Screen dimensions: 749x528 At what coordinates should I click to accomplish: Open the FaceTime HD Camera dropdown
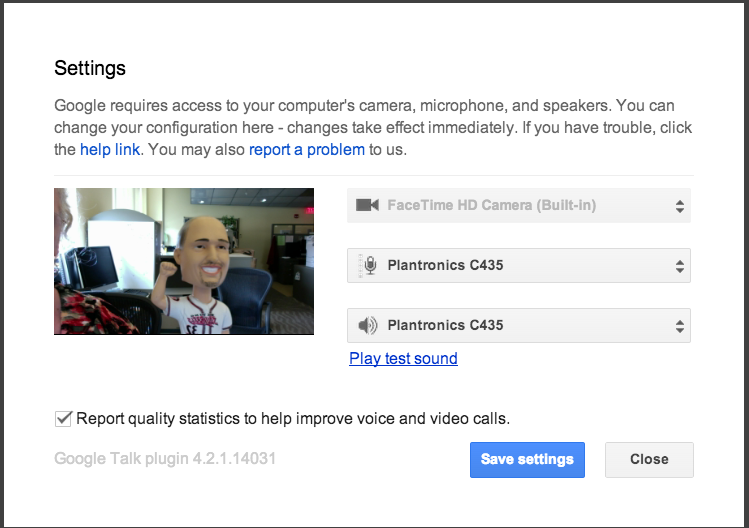tap(518, 206)
